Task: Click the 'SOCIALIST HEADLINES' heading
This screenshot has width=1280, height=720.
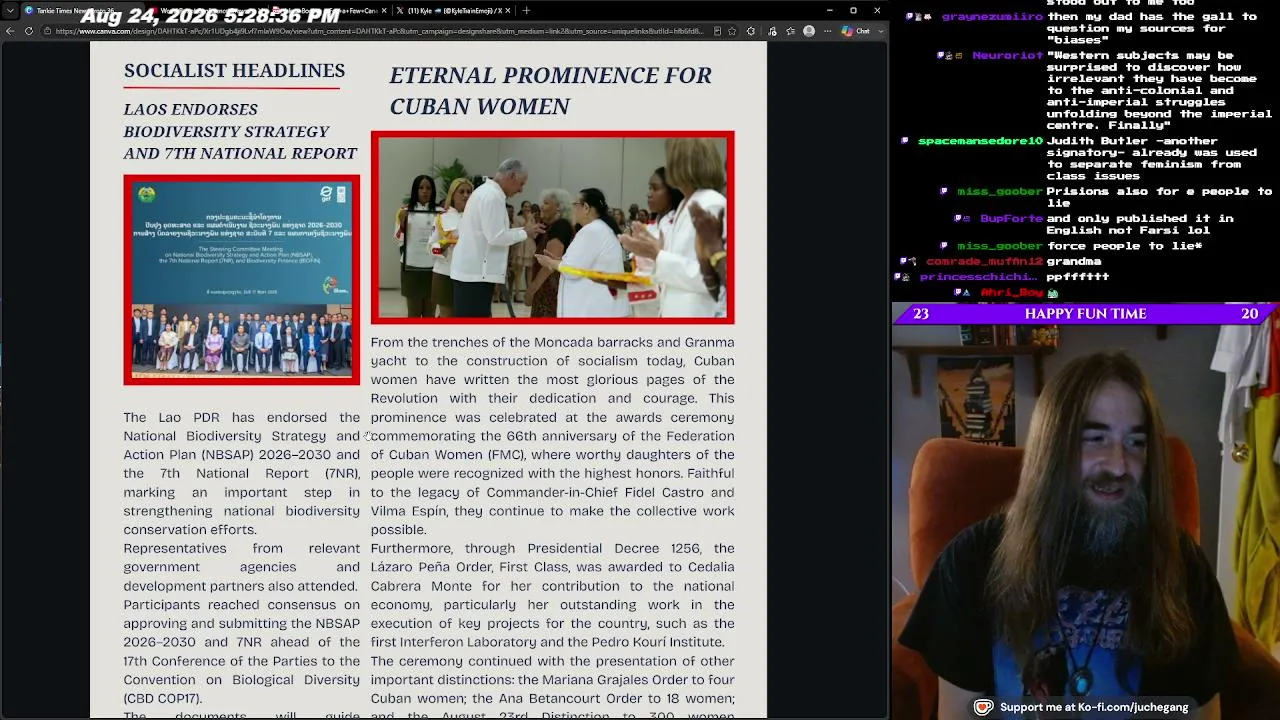Action: click(x=234, y=70)
